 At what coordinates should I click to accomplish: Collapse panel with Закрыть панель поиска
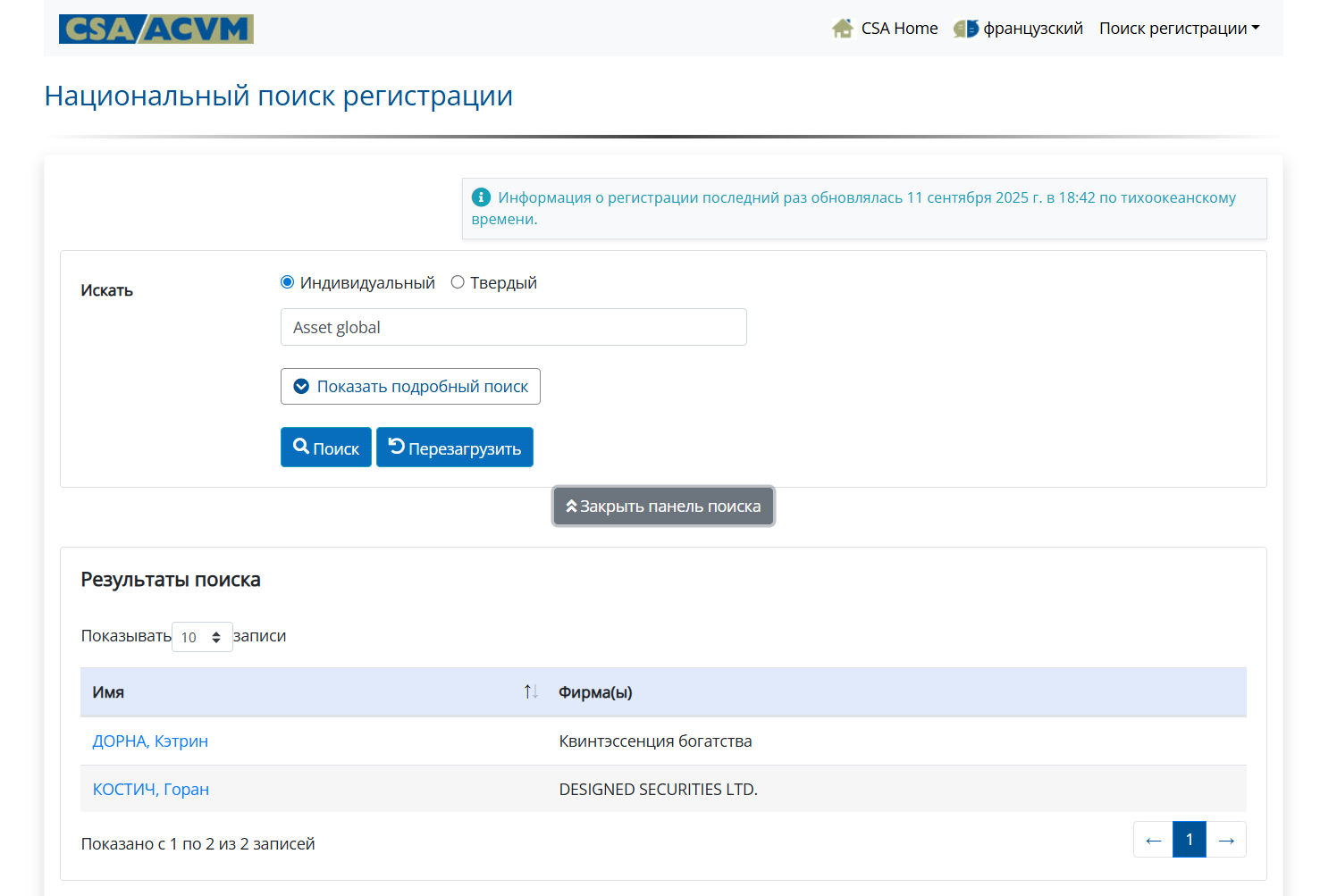(x=663, y=507)
